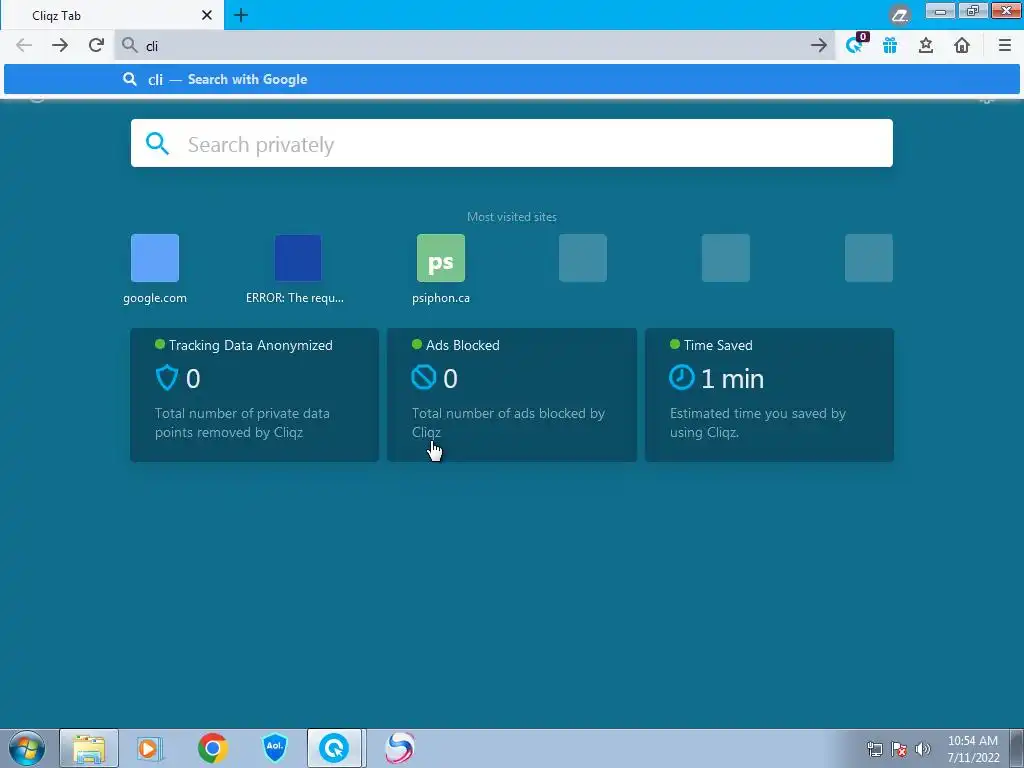The height and width of the screenshot is (768, 1024).
Task: Click the Cliqz profile icon in title bar
Action: pos(900,14)
